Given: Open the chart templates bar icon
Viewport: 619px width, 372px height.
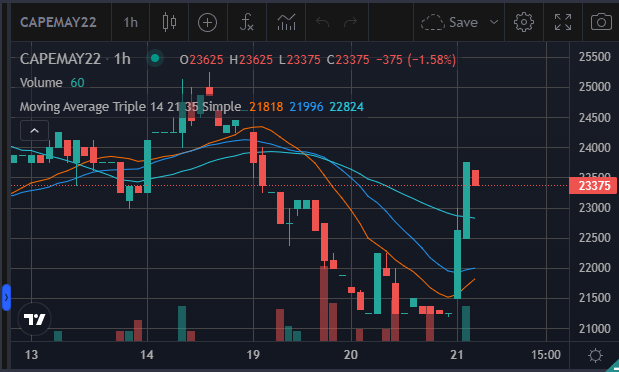Looking at the screenshot, I should click(286, 22).
